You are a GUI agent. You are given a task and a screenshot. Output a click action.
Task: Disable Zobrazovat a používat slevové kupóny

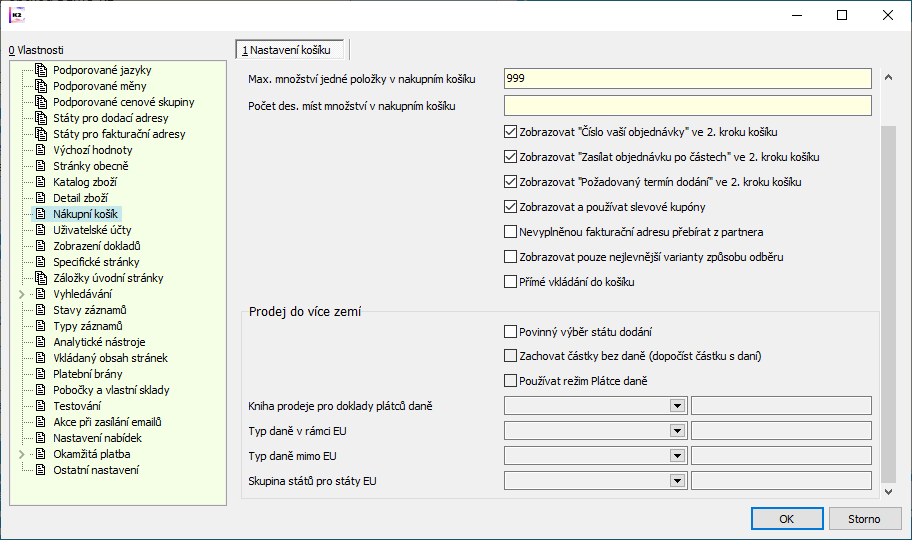510,207
